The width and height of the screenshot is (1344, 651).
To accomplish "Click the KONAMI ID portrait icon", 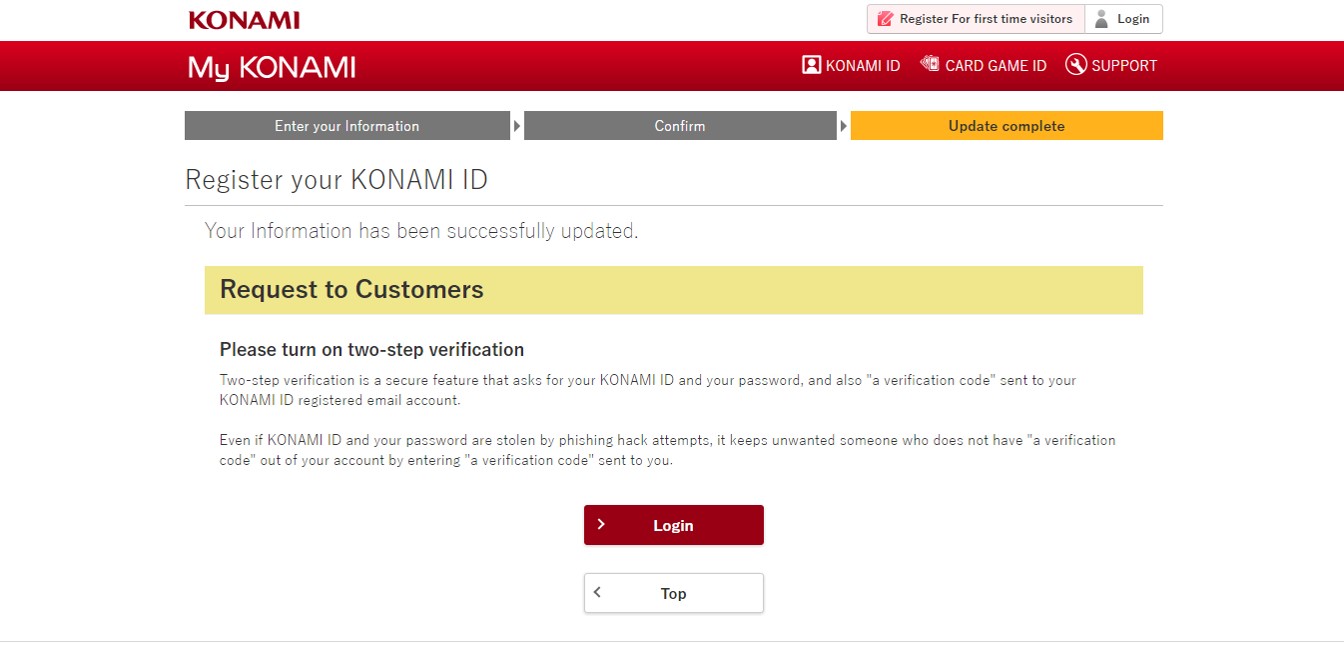I will (x=811, y=65).
